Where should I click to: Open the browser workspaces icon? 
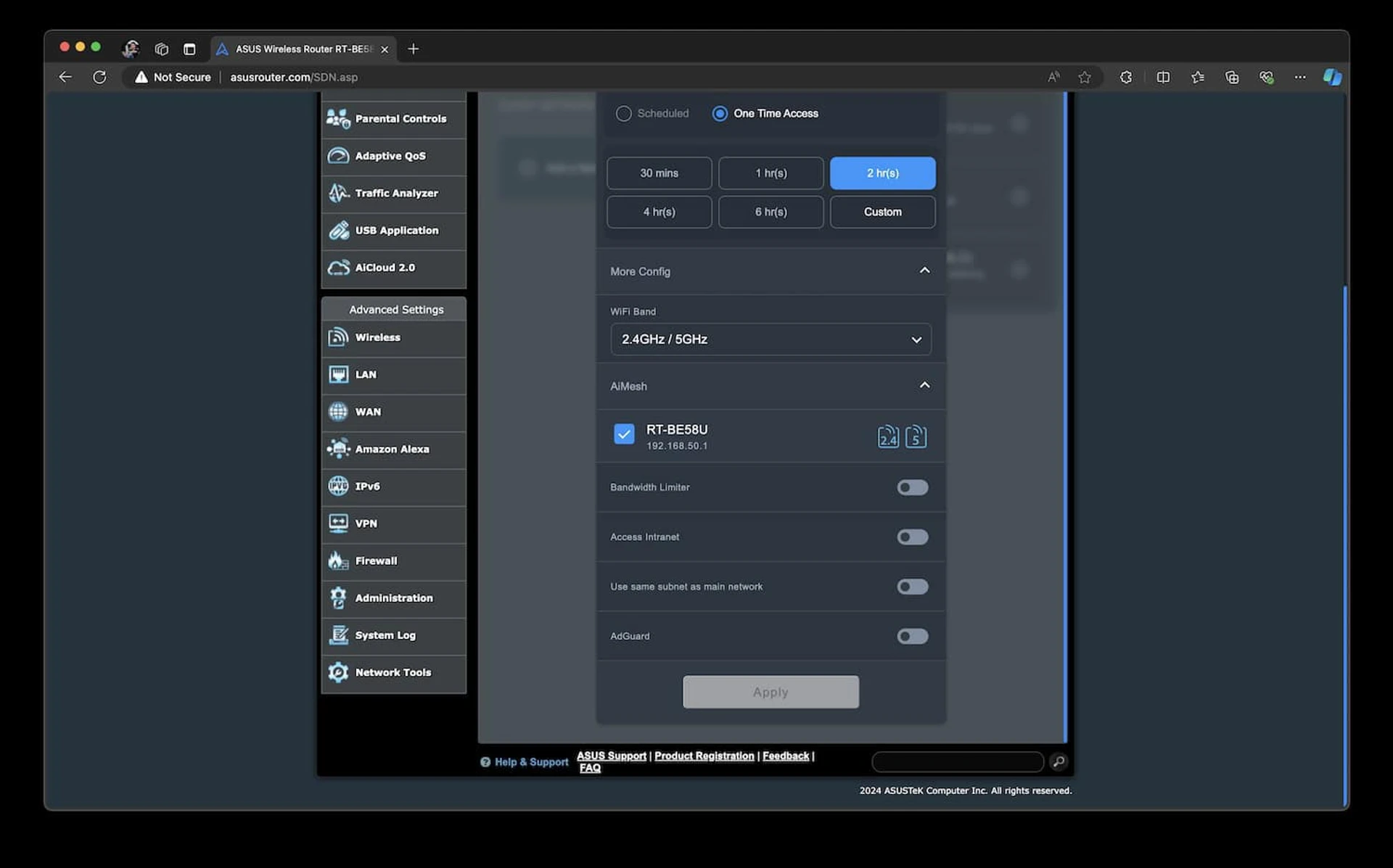[161, 49]
